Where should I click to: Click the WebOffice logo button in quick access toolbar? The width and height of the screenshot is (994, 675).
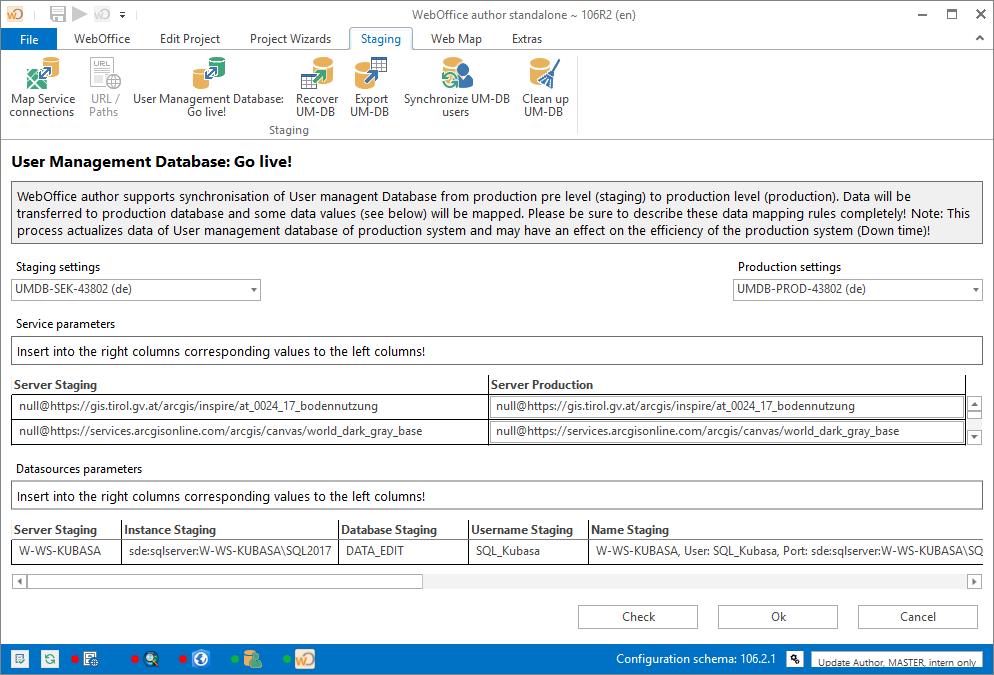[x=13, y=14]
